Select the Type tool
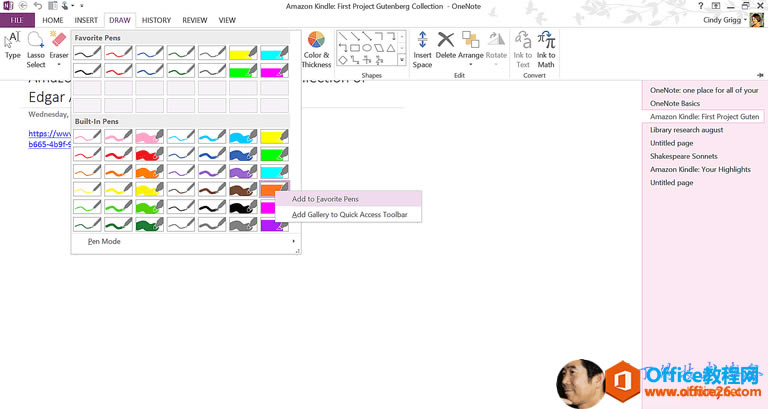768x409 pixels. pyautogui.click(x=13, y=45)
